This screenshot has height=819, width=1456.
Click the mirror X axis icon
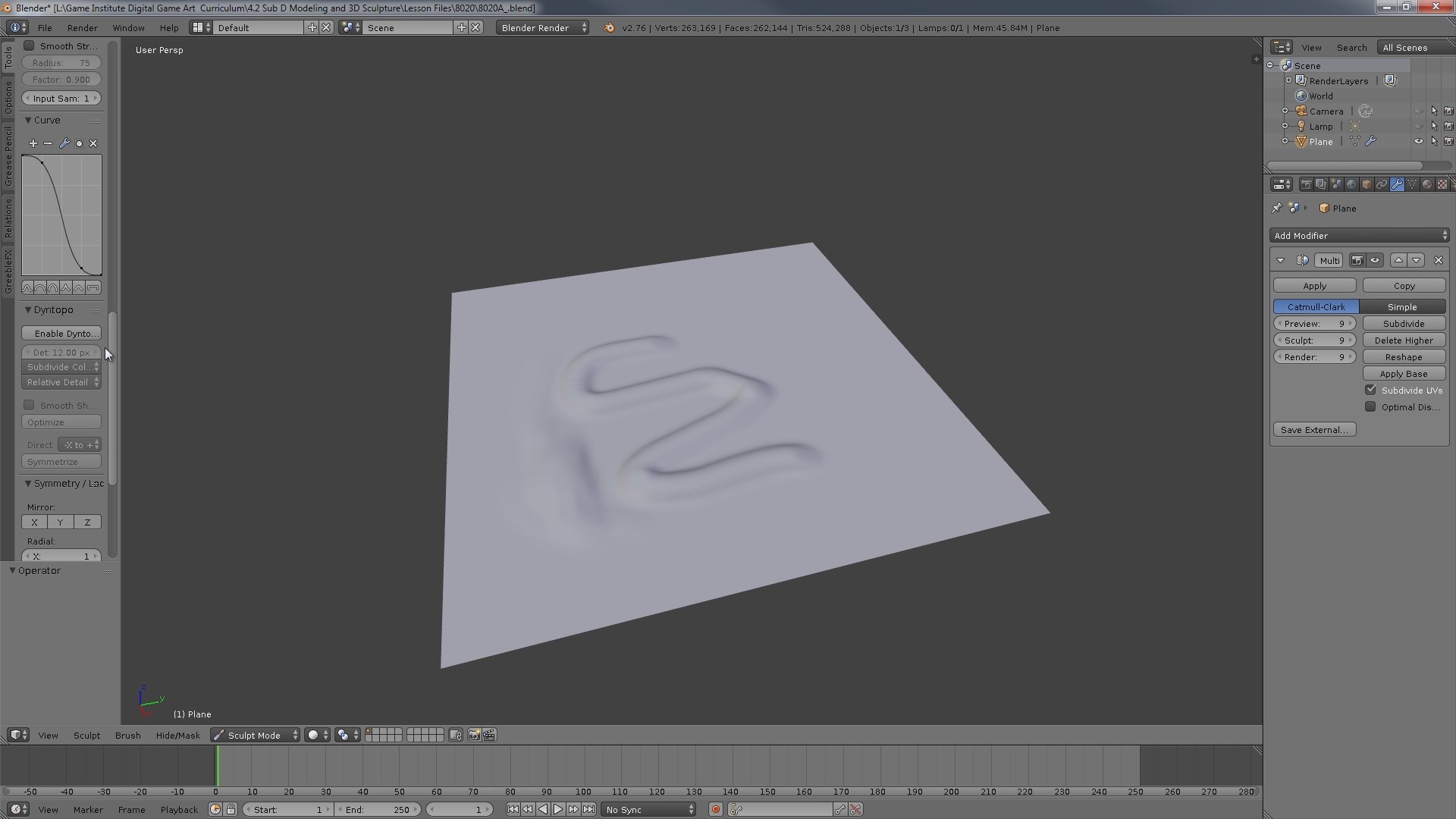pos(35,521)
